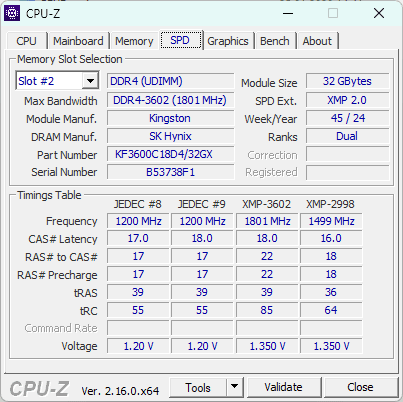The height and width of the screenshot is (402, 403).
Task: Click the JEDEC #8 column header
Action: (138, 204)
